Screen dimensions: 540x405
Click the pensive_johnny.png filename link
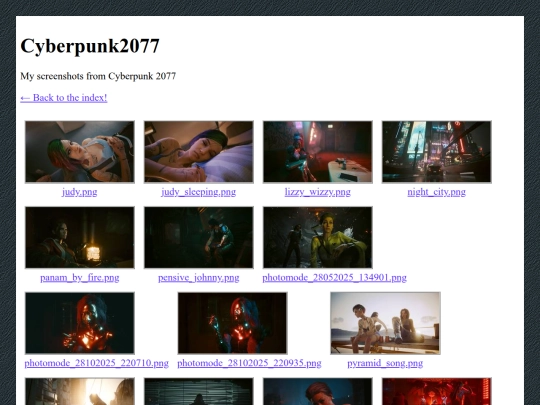tap(199, 278)
